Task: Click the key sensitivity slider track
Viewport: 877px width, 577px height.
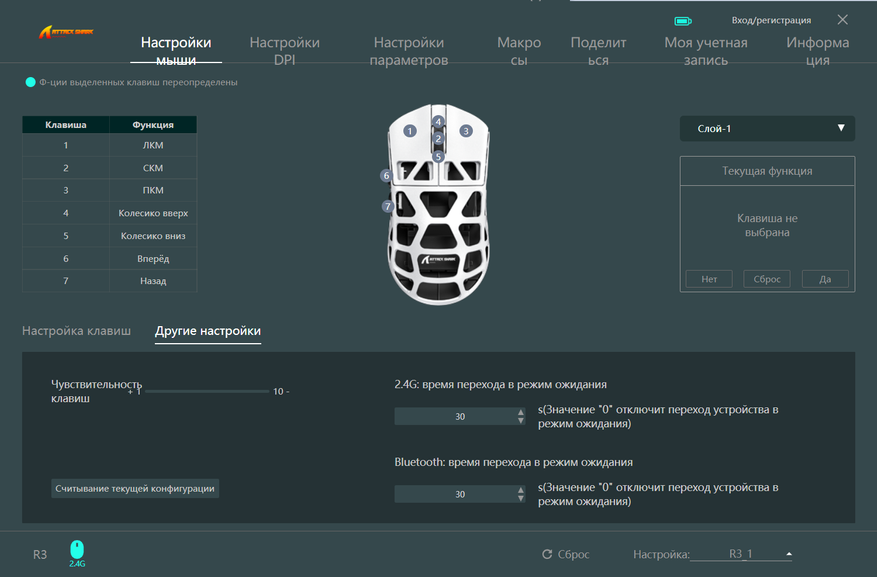Action: [205, 391]
